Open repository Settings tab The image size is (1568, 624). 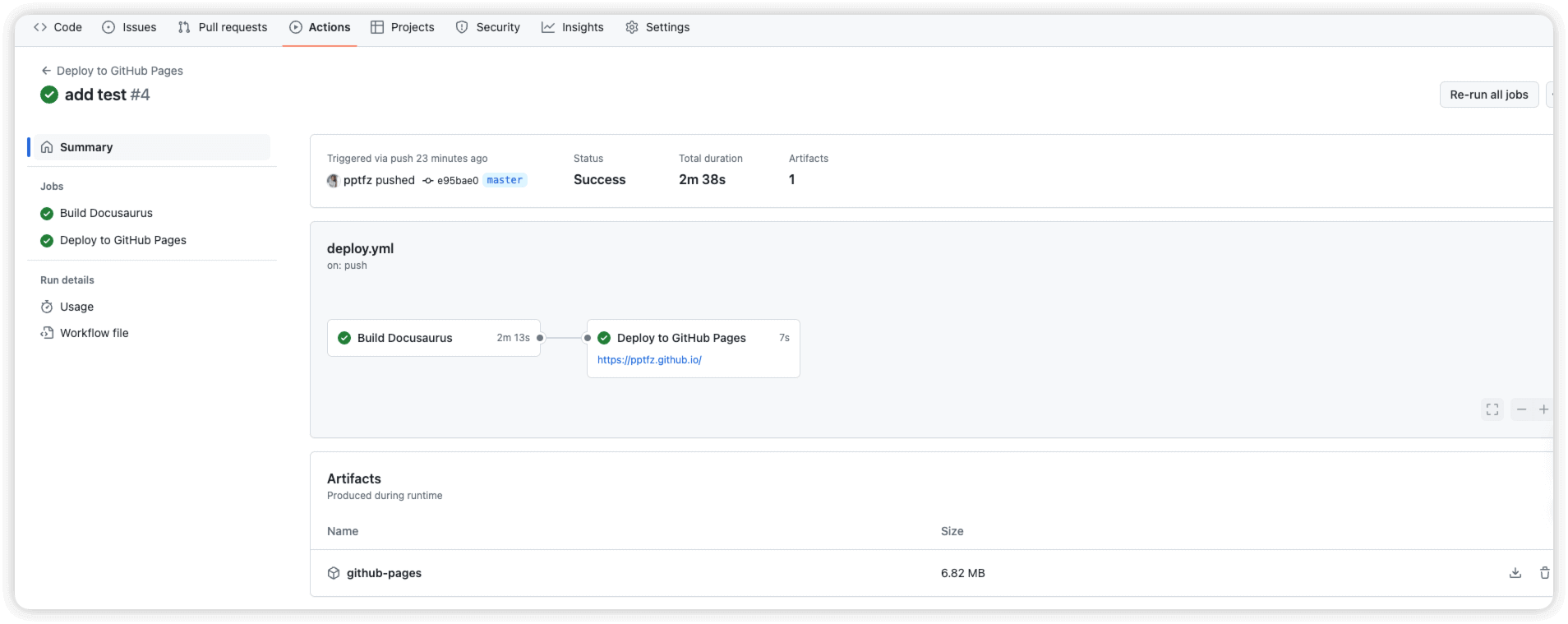click(657, 27)
